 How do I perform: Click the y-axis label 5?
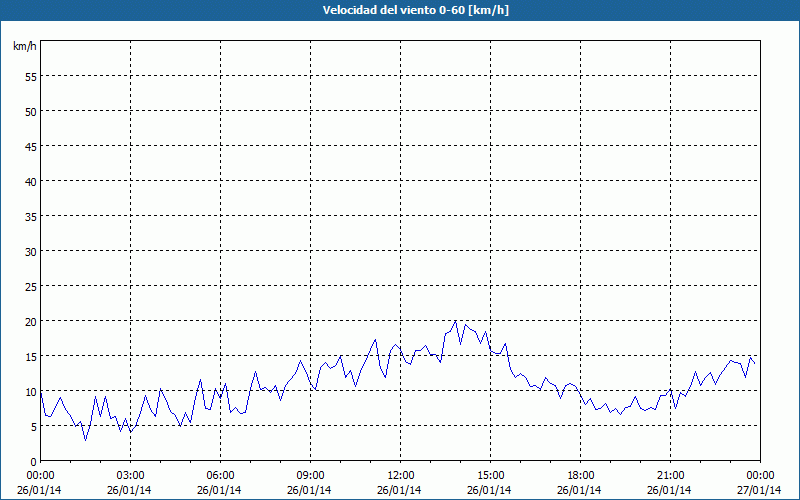point(34,427)
